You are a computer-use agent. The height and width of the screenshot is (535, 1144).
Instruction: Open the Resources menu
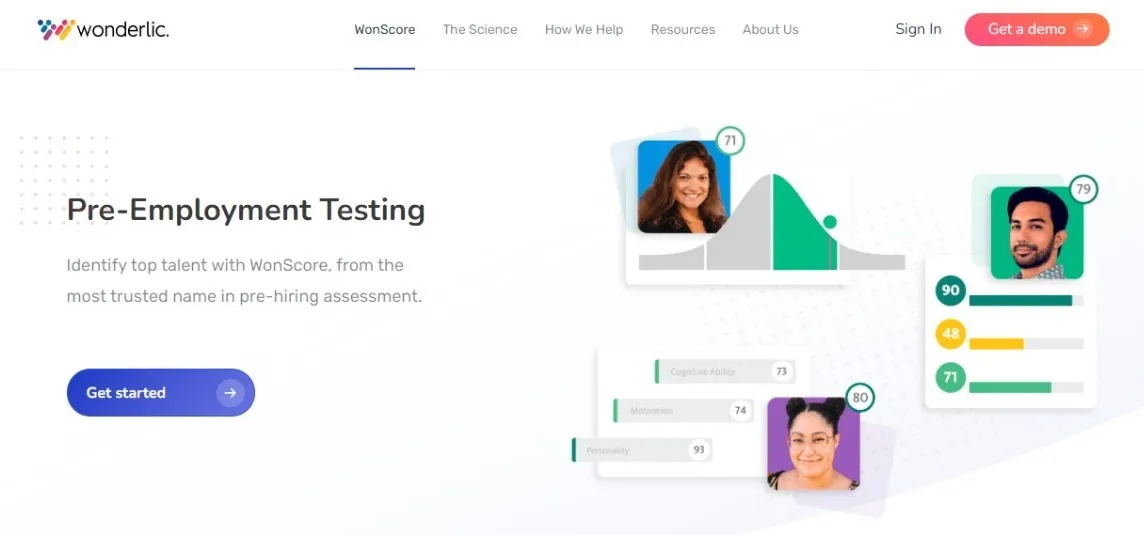tap(683, 30)
